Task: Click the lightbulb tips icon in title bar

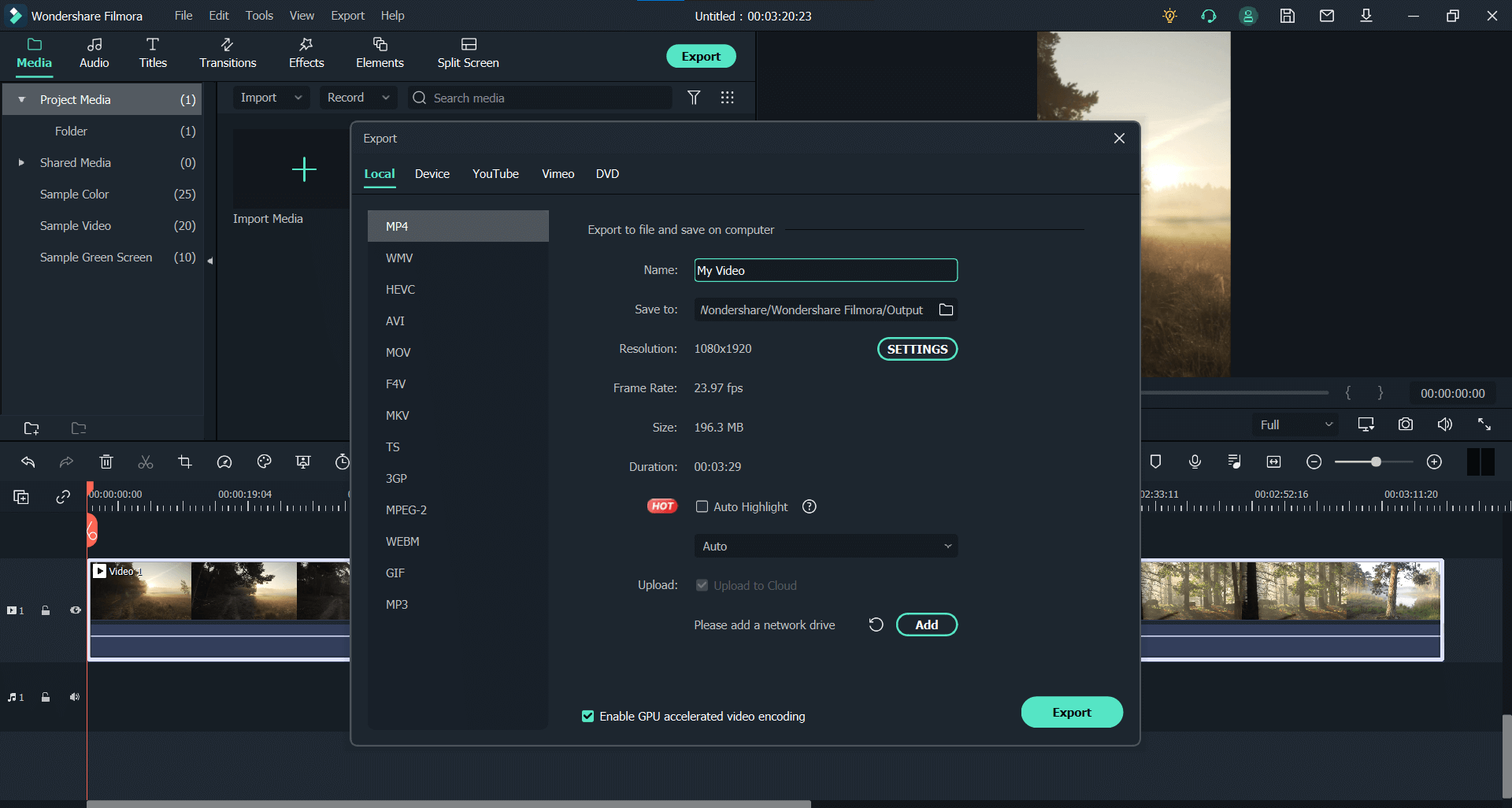Action: click(1169, 16)
